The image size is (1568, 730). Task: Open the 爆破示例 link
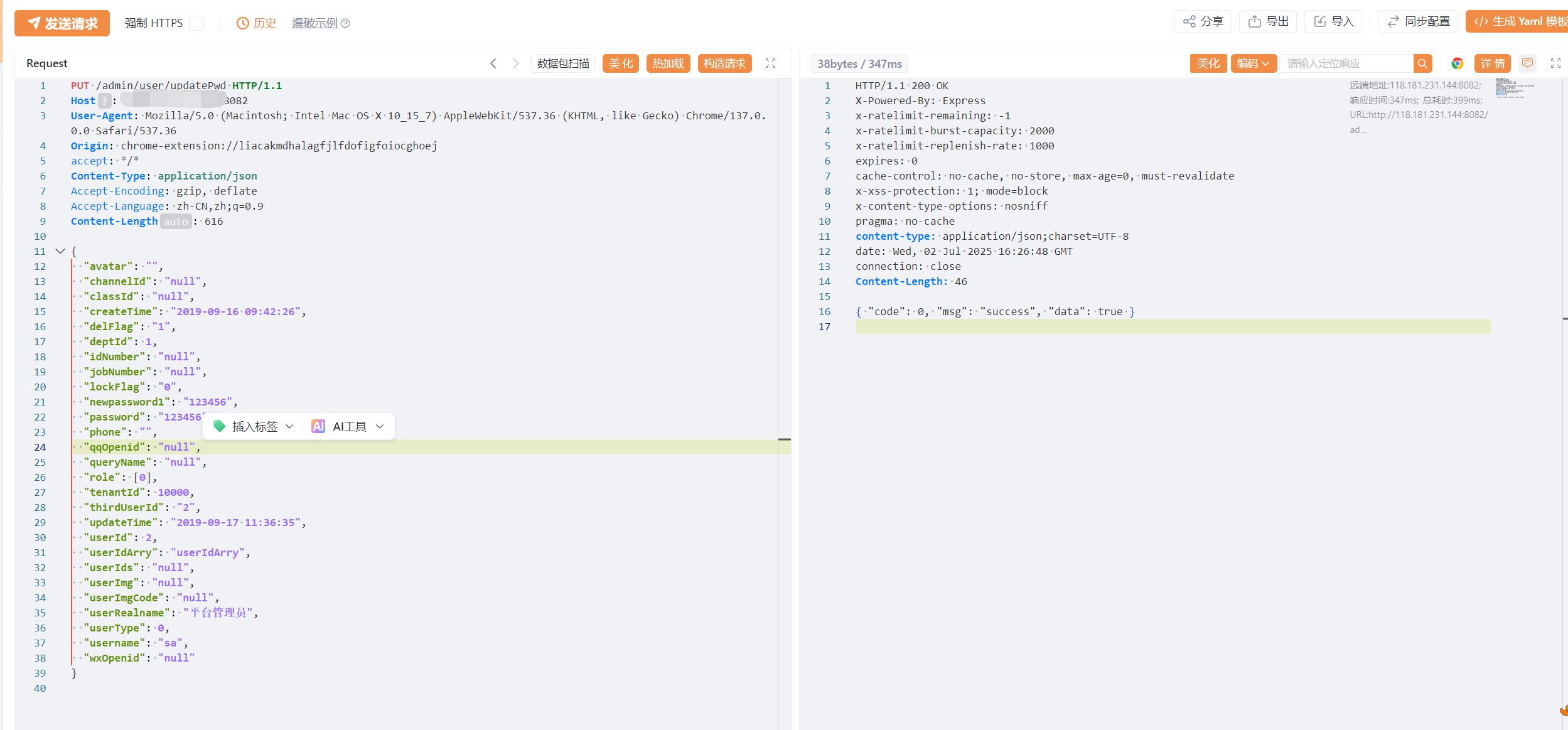click(314, 23)
